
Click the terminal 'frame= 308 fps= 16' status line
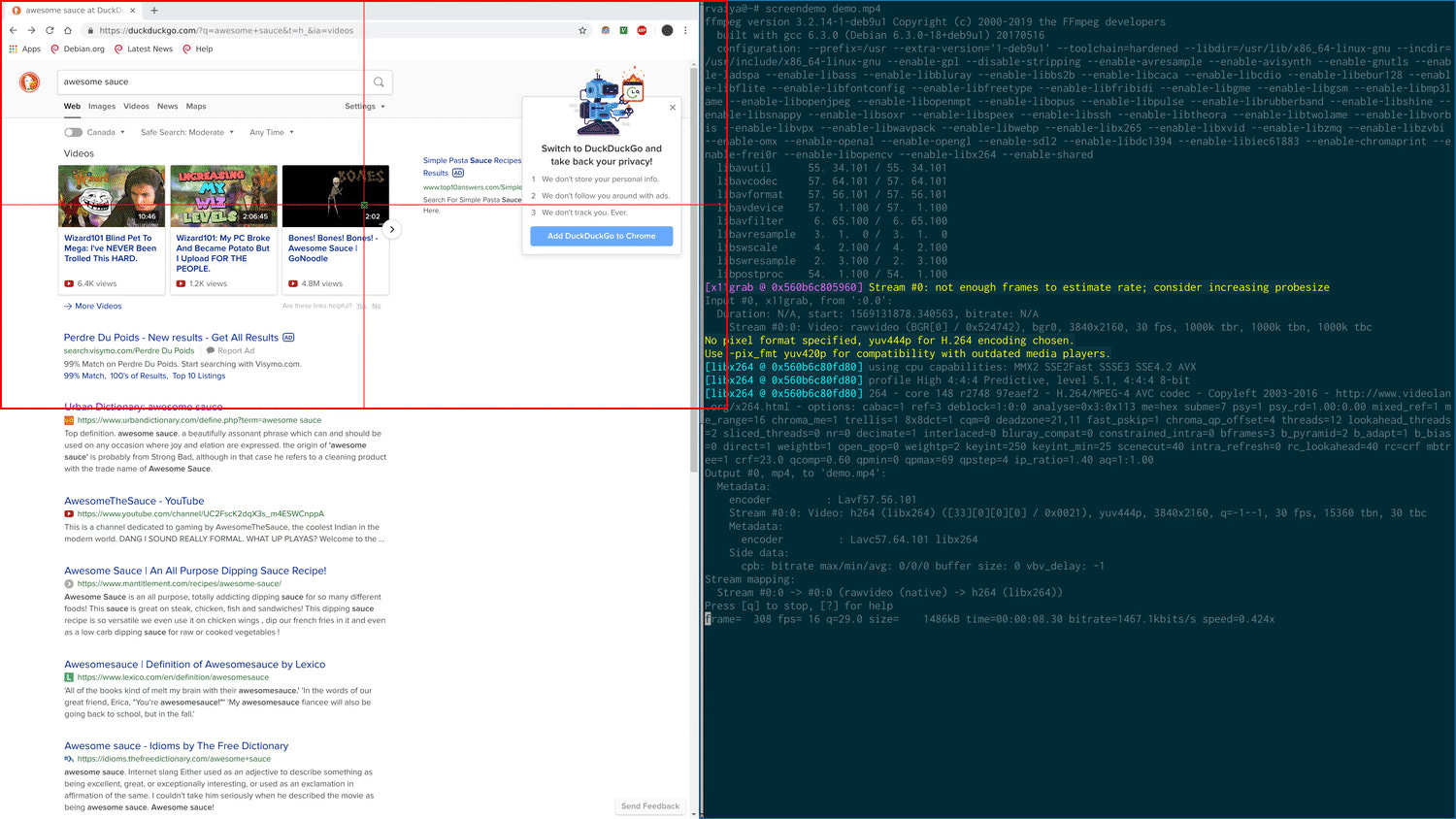[x=990, y=619]
